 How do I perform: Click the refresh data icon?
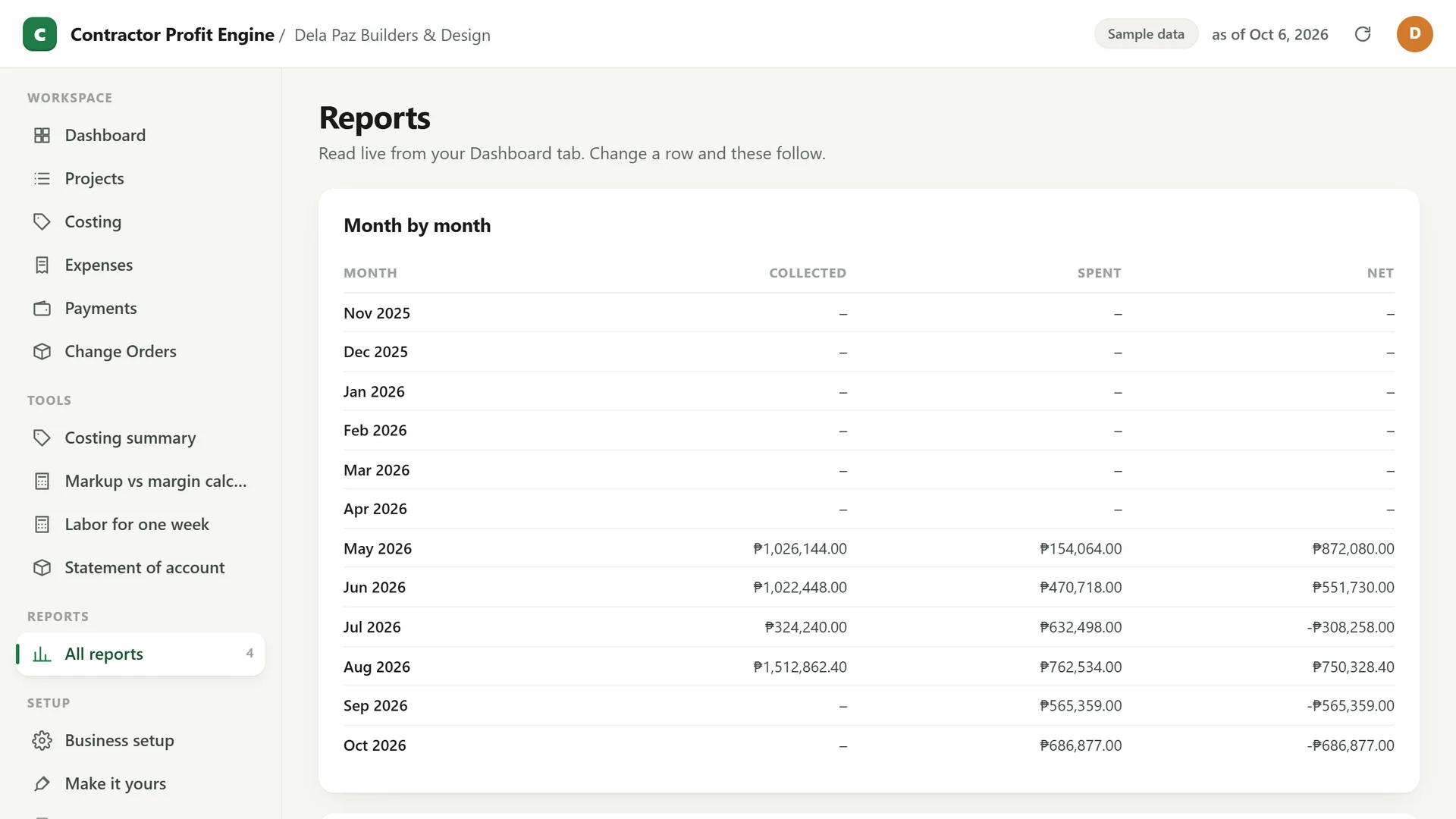click(x=1363, y=34)
